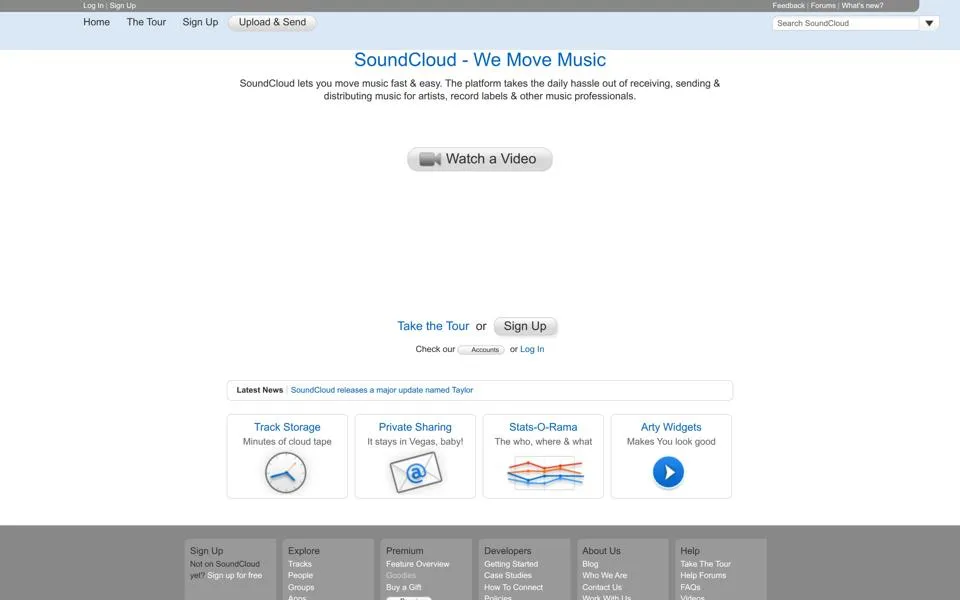Open the Stats-O-Rama chart icon
This screenshot has width=960, height=600.
[545, 473]
